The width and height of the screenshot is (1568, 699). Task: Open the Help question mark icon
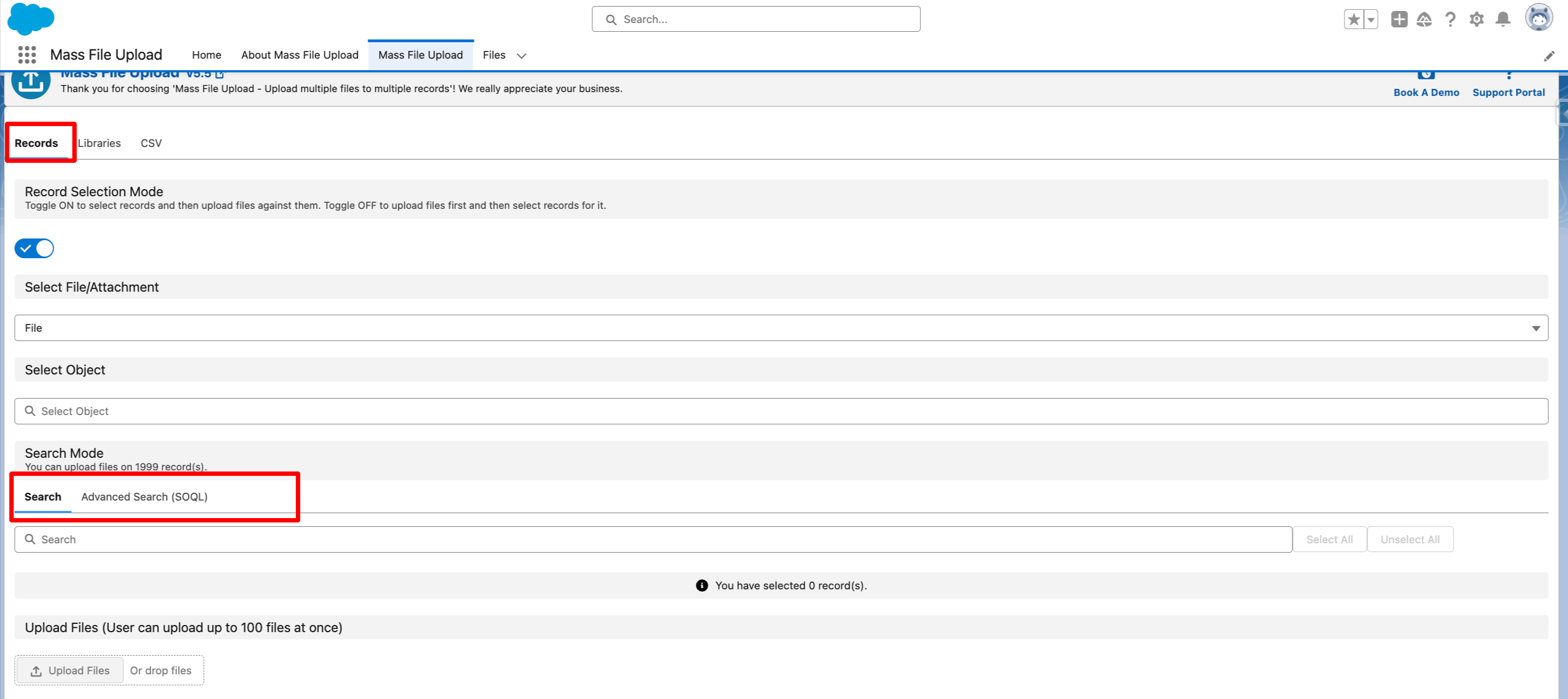tap(1451, 20)
